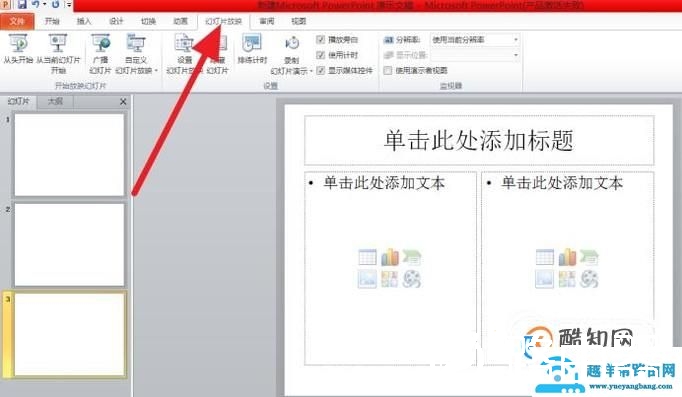Screen dimensions: 682x397
Task: Select the 幻灯片 thumbnails pane tab
Action: (x=19, y=101)
